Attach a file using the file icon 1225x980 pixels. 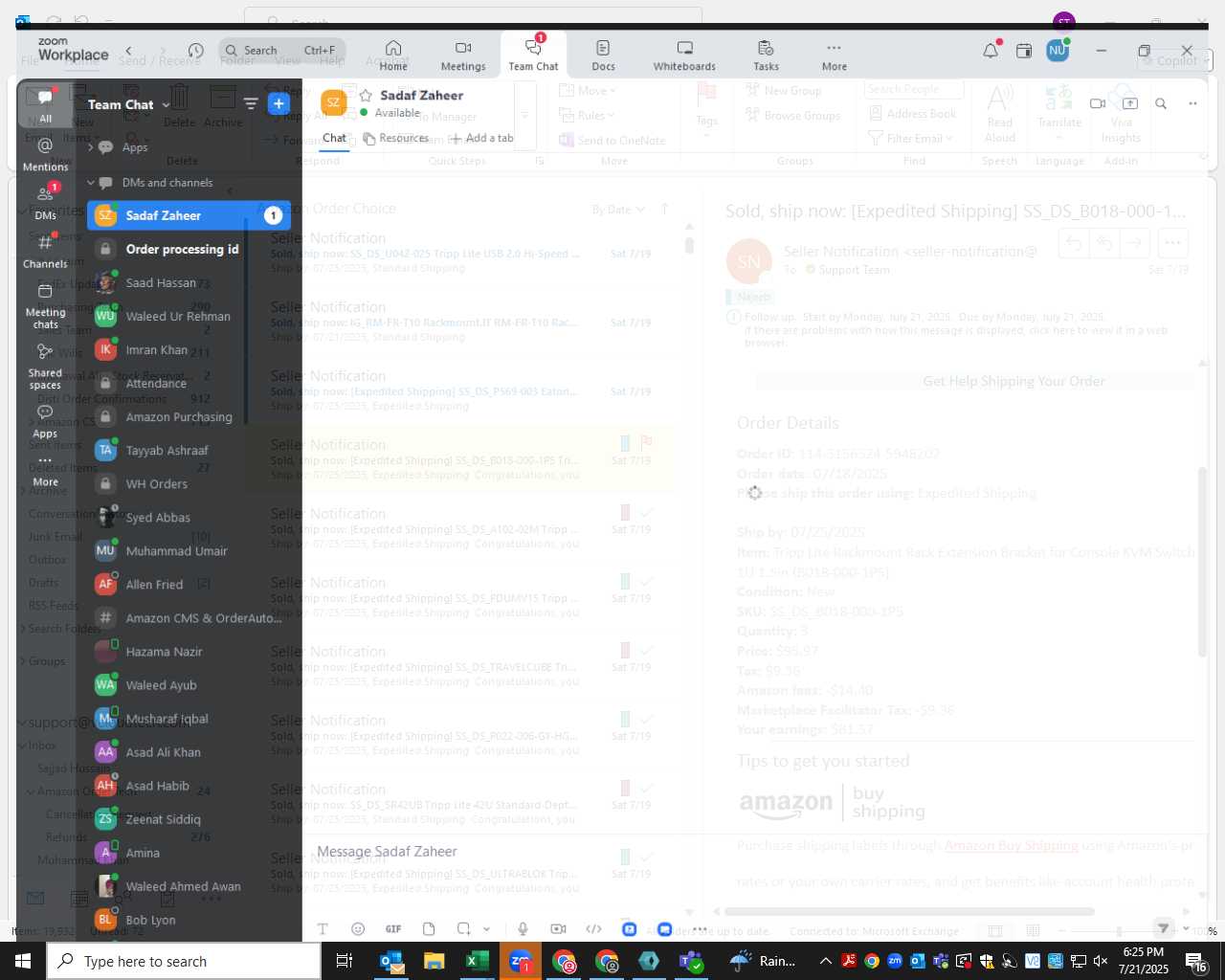click(429, 928)
